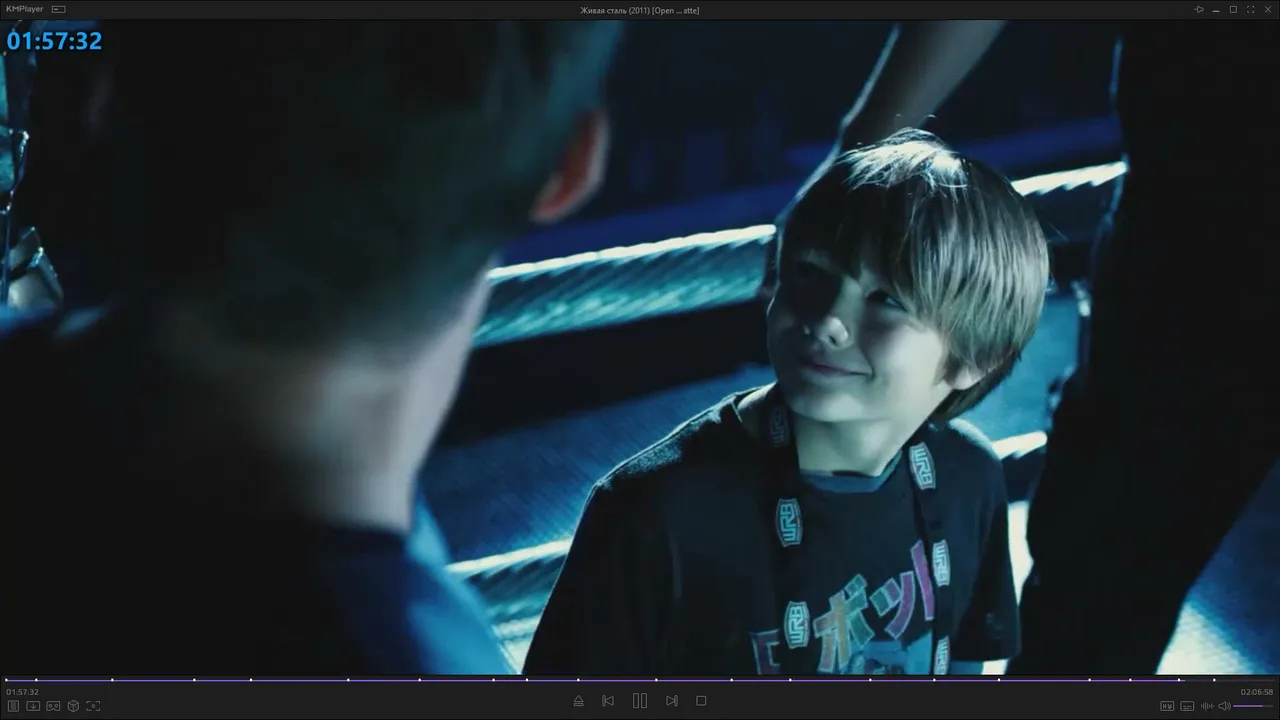Click the eject/open file button
This screenshot has width=1280, height=720.
tap(578, 701)
